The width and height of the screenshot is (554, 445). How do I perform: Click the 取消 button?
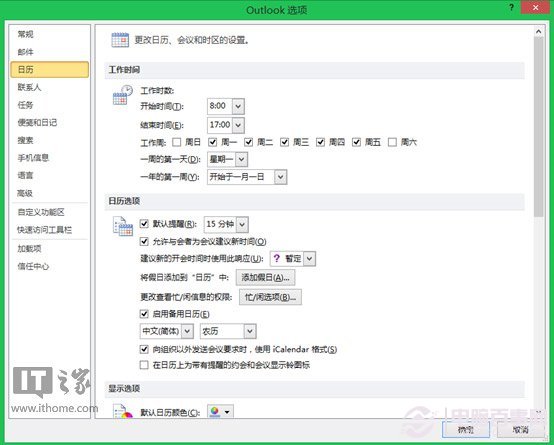point(520,429)
